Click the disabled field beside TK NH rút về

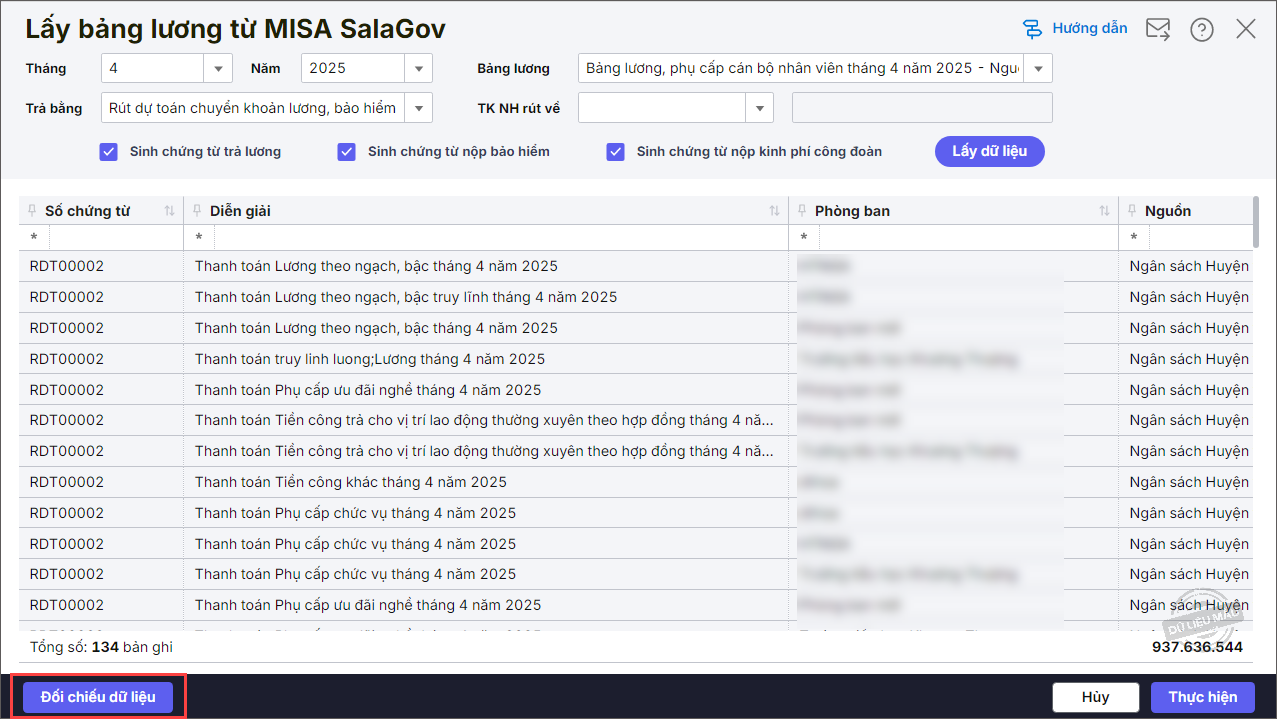pyautogui.click(x=922, y=108)
